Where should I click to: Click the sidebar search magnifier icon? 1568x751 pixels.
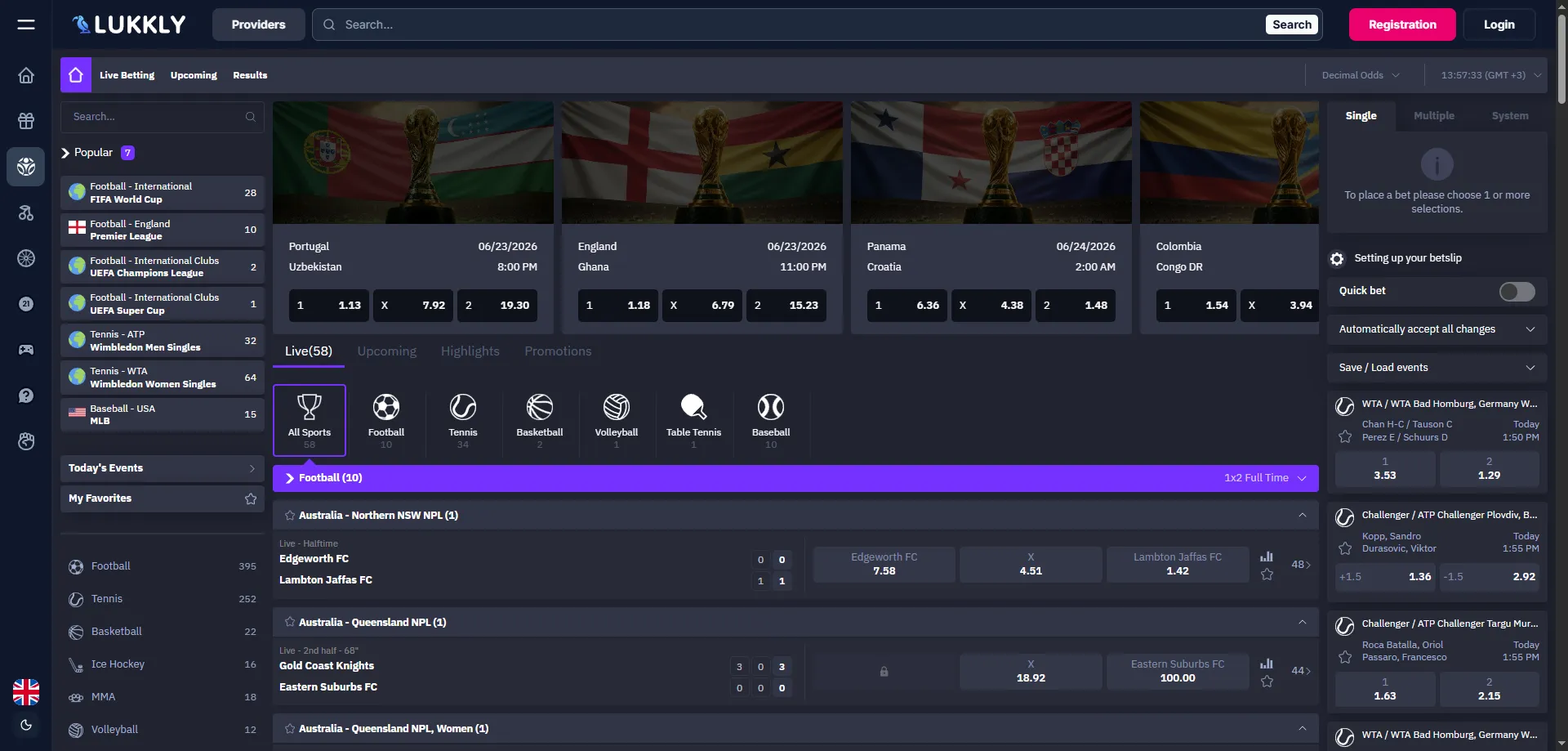251,117
